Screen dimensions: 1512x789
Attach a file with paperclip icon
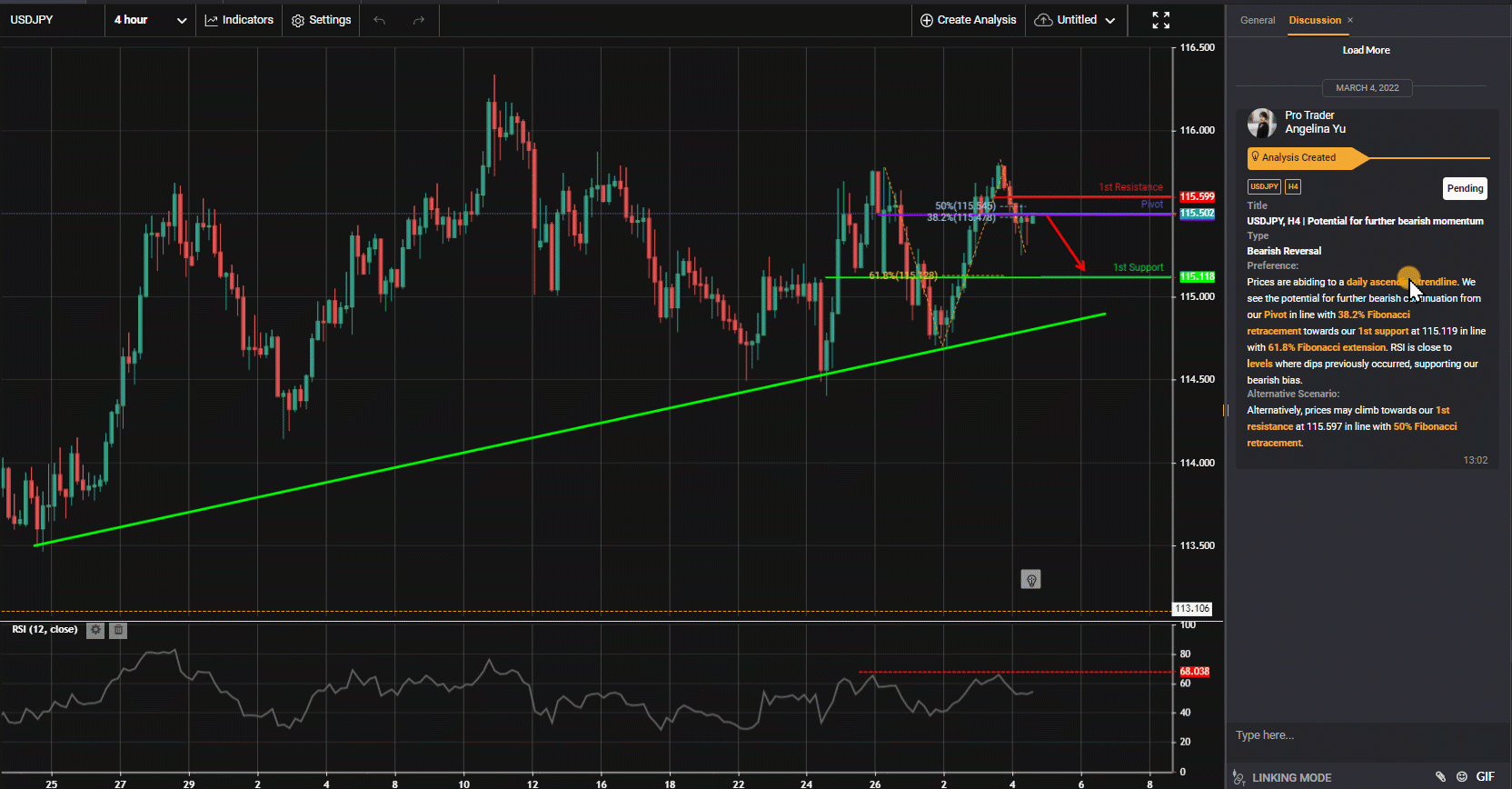coord(1440,776)
